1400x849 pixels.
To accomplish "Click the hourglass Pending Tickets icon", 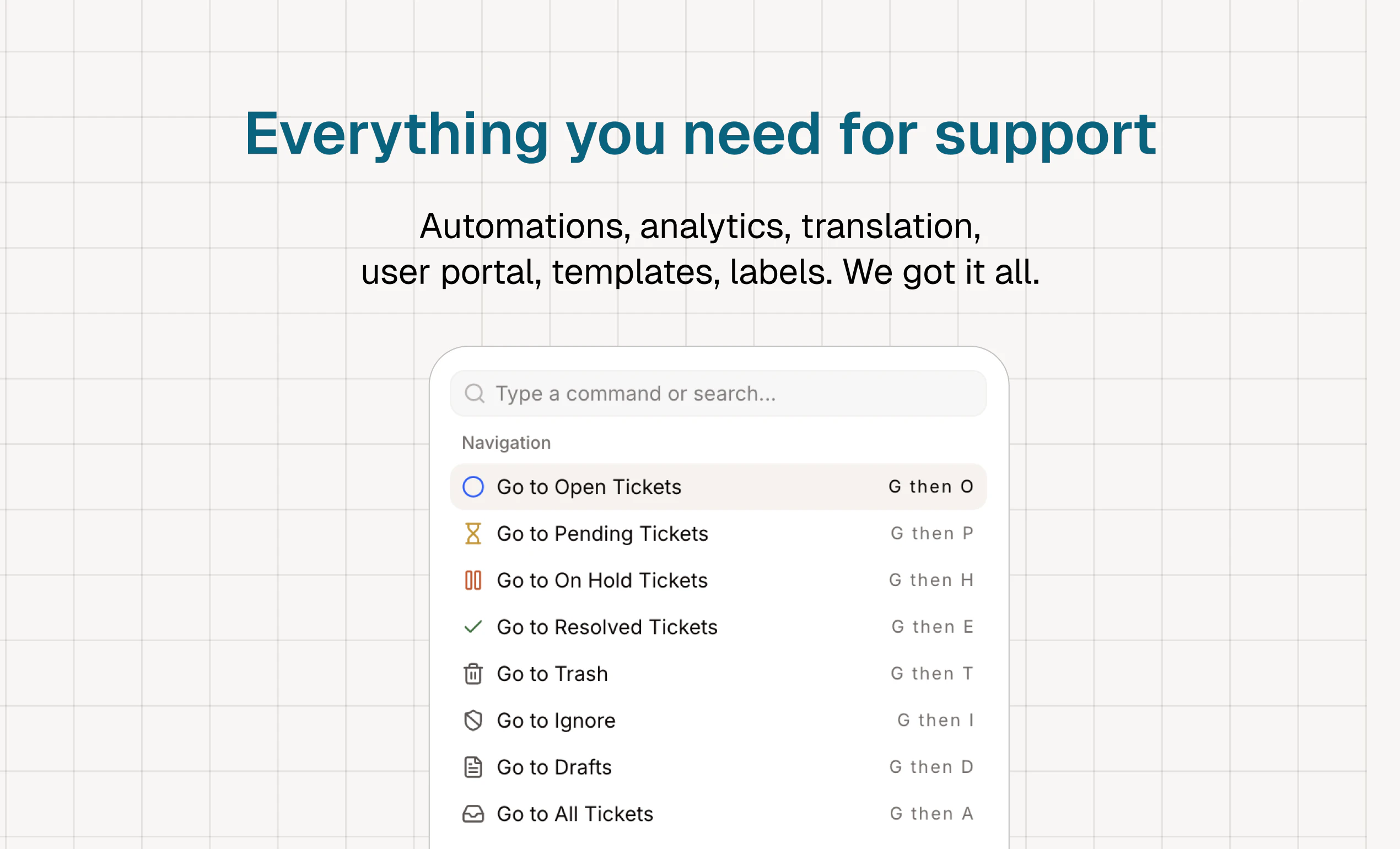I will (x=473, y=534).
